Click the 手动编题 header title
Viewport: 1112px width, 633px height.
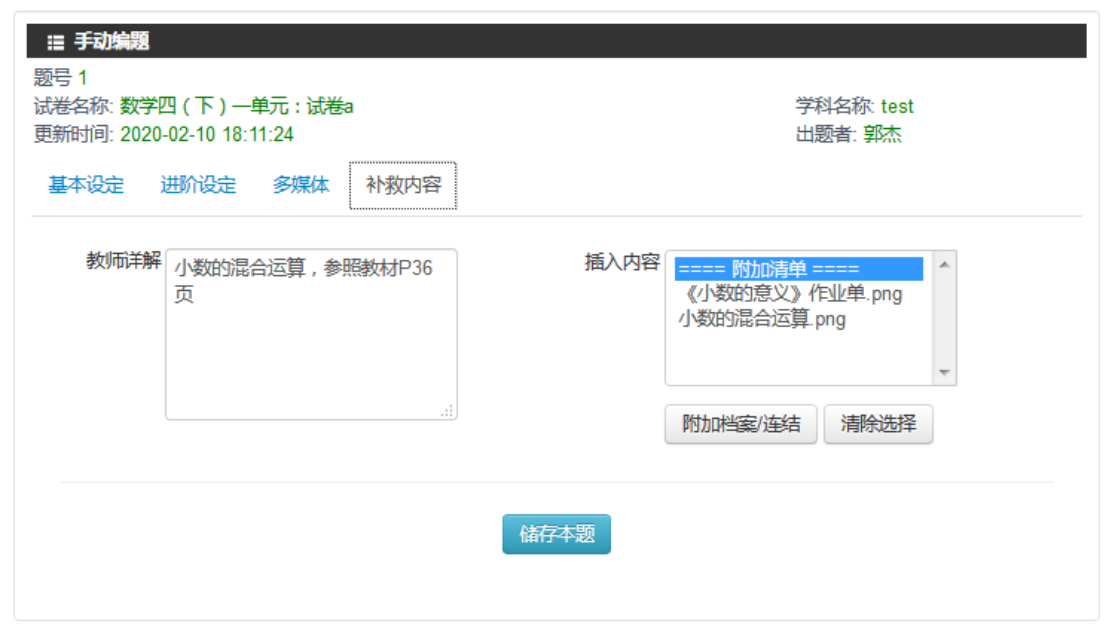(112, 42)
